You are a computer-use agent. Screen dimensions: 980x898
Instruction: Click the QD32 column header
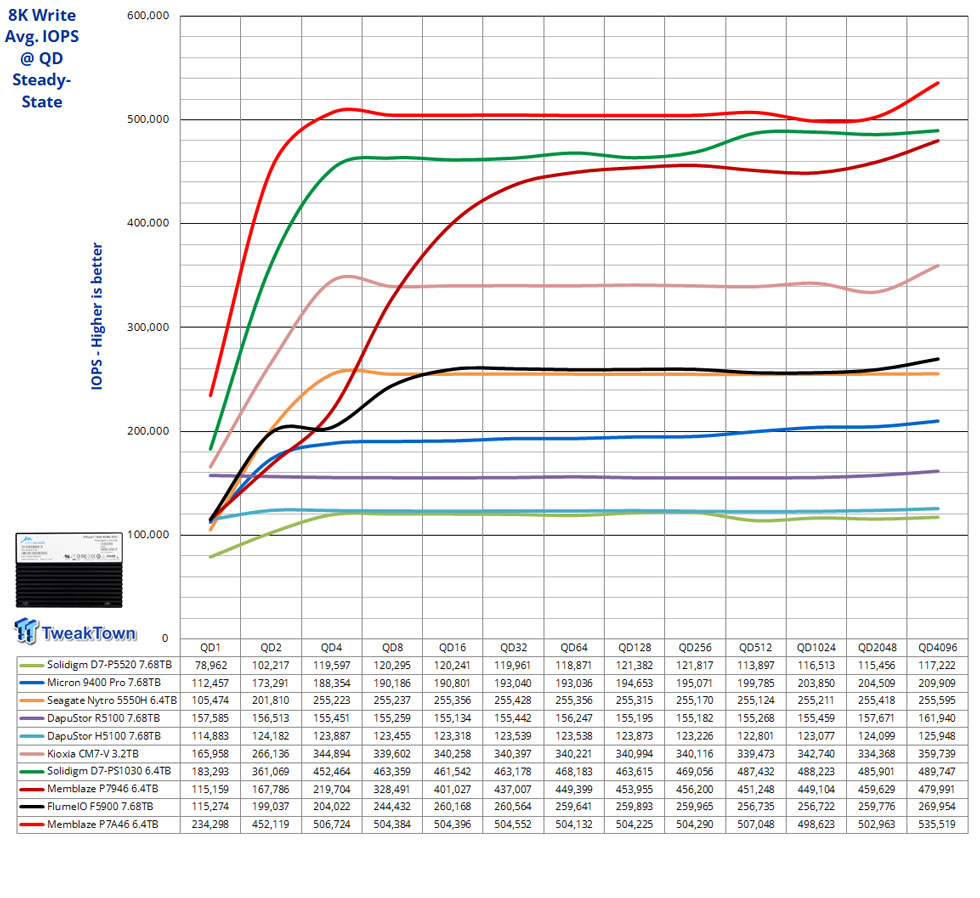coord(513,647)
